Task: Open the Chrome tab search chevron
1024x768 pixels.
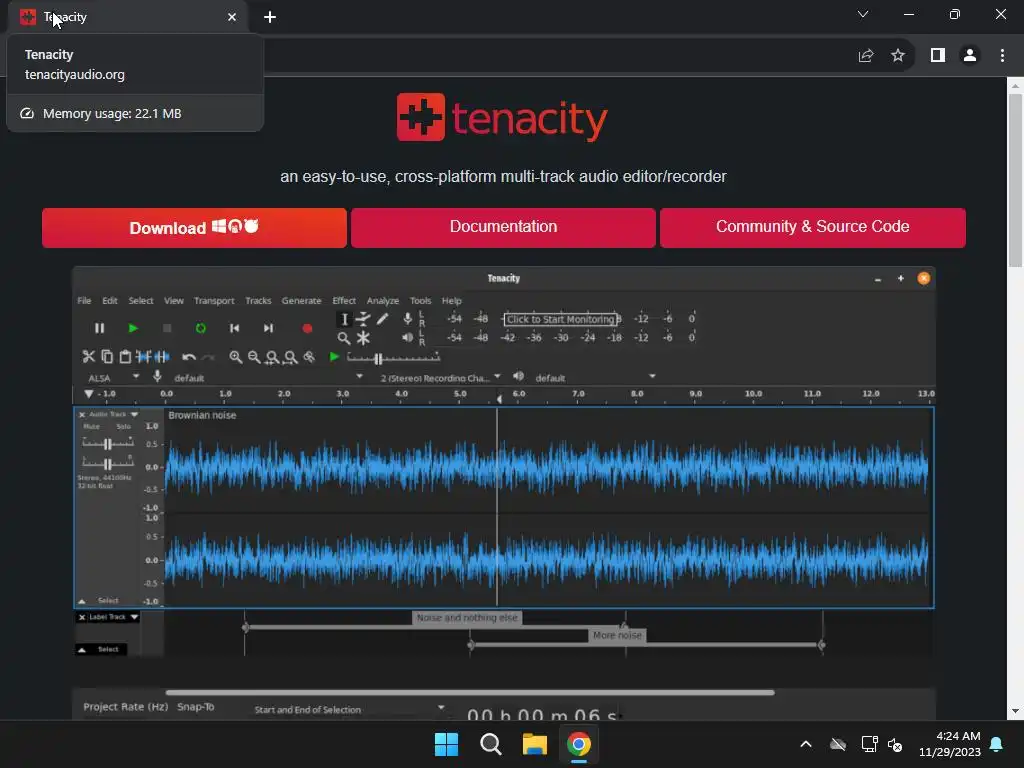Action: coord(863,14)
